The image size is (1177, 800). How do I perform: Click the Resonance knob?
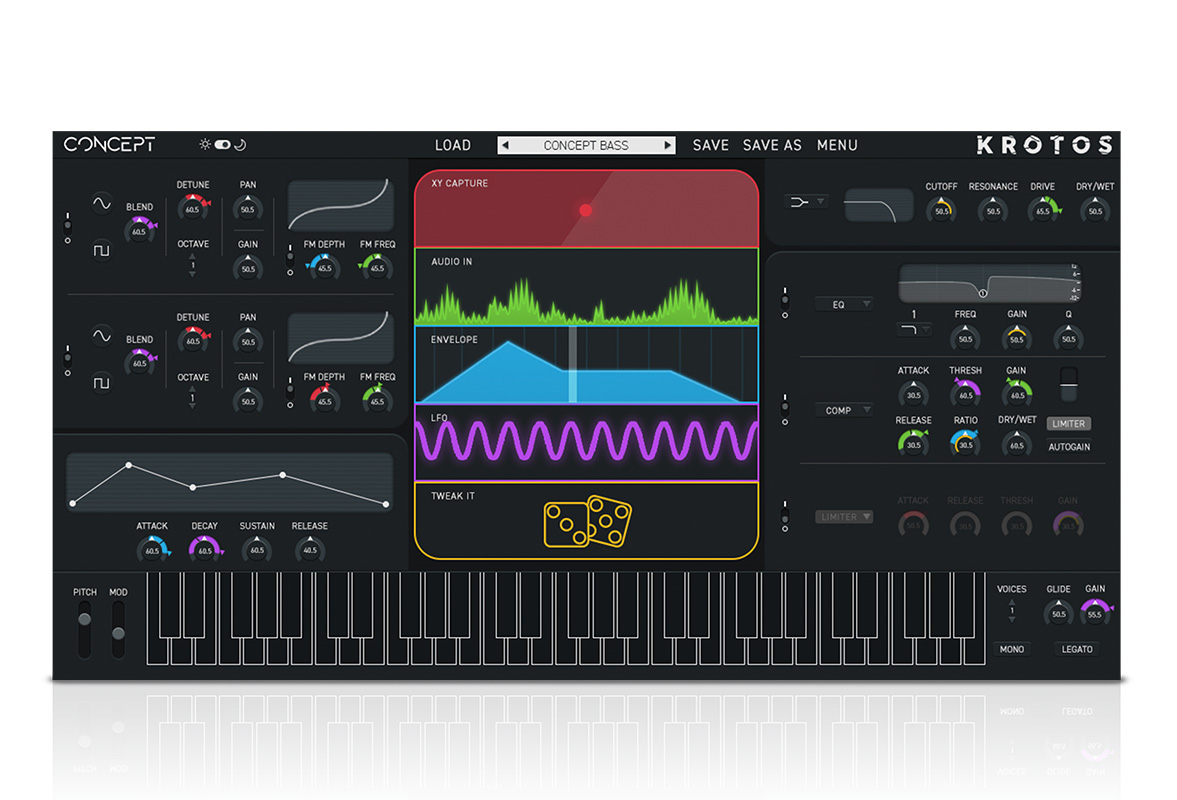click(x=993, y=211)
